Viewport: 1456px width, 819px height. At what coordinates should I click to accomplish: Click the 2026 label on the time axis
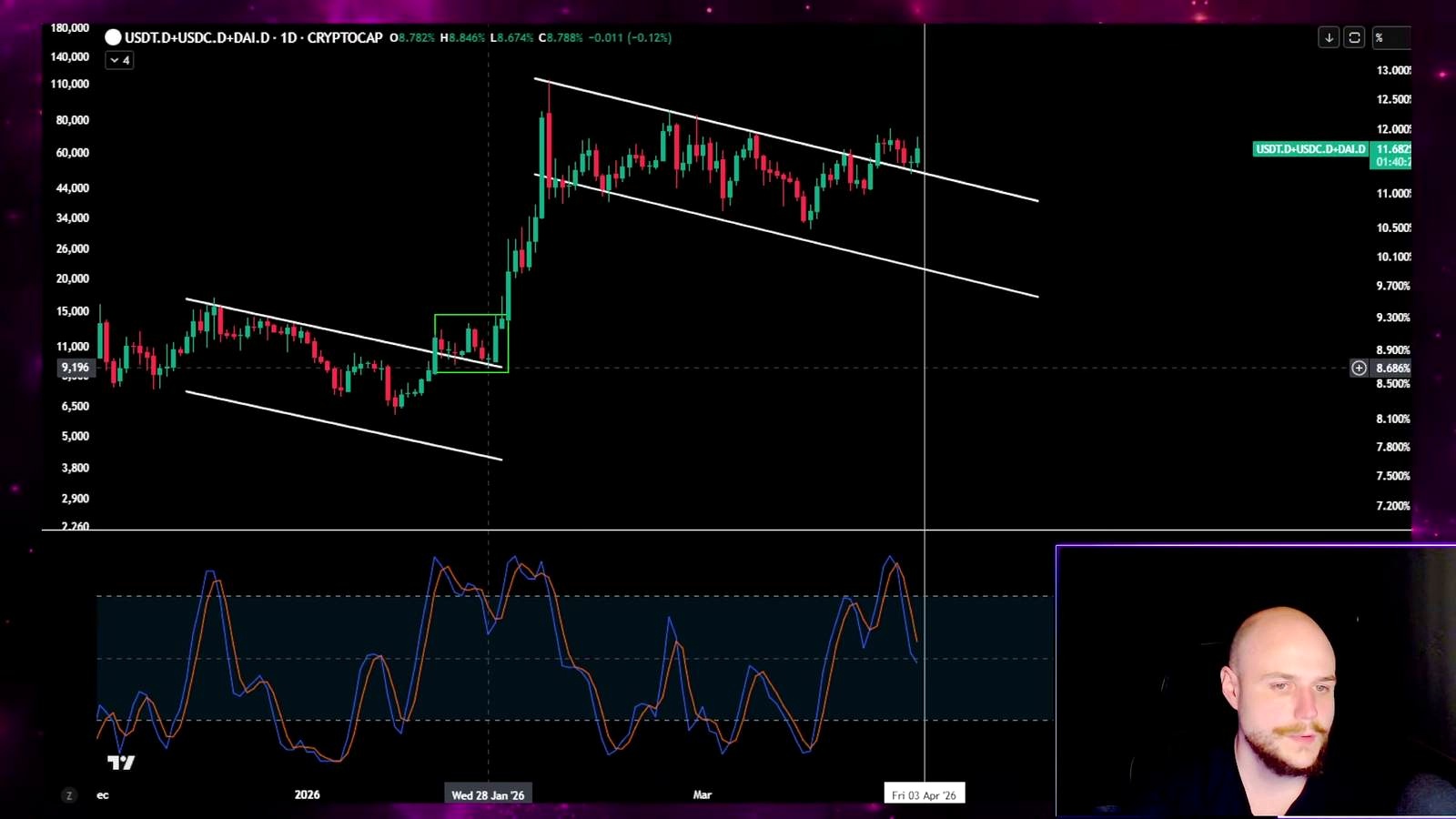click(x=308, y=794)
